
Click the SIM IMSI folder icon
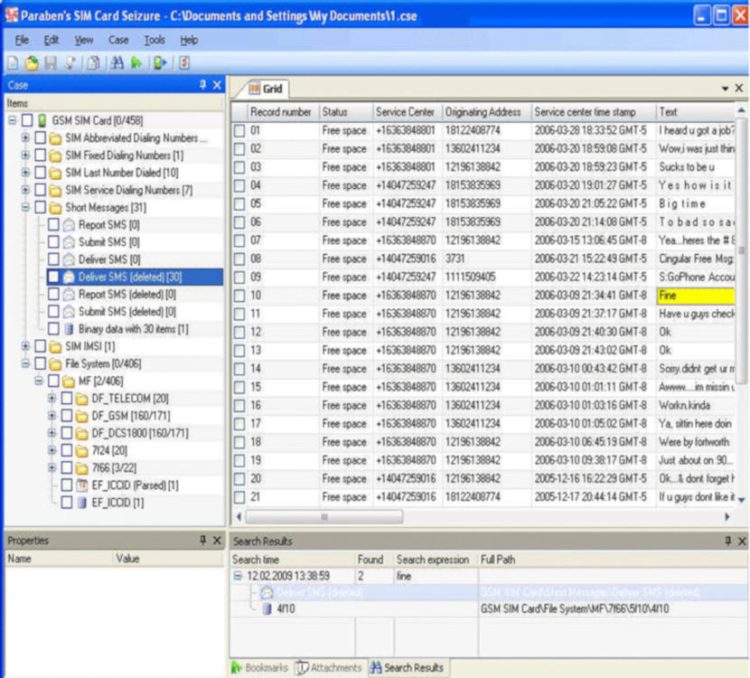coord(55,346)
